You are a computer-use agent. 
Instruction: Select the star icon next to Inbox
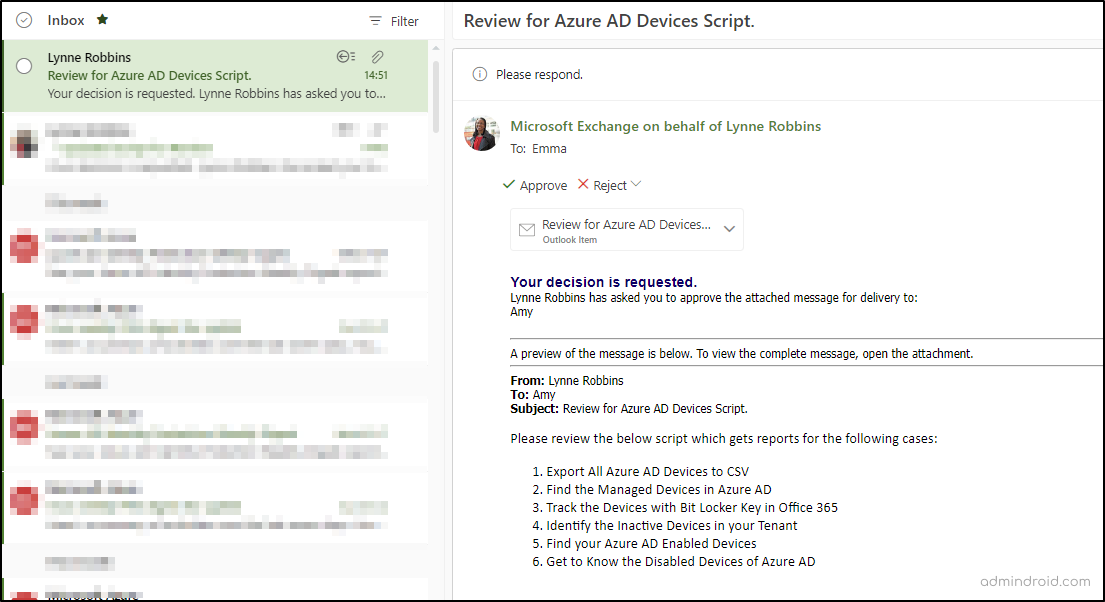(103, 19)
